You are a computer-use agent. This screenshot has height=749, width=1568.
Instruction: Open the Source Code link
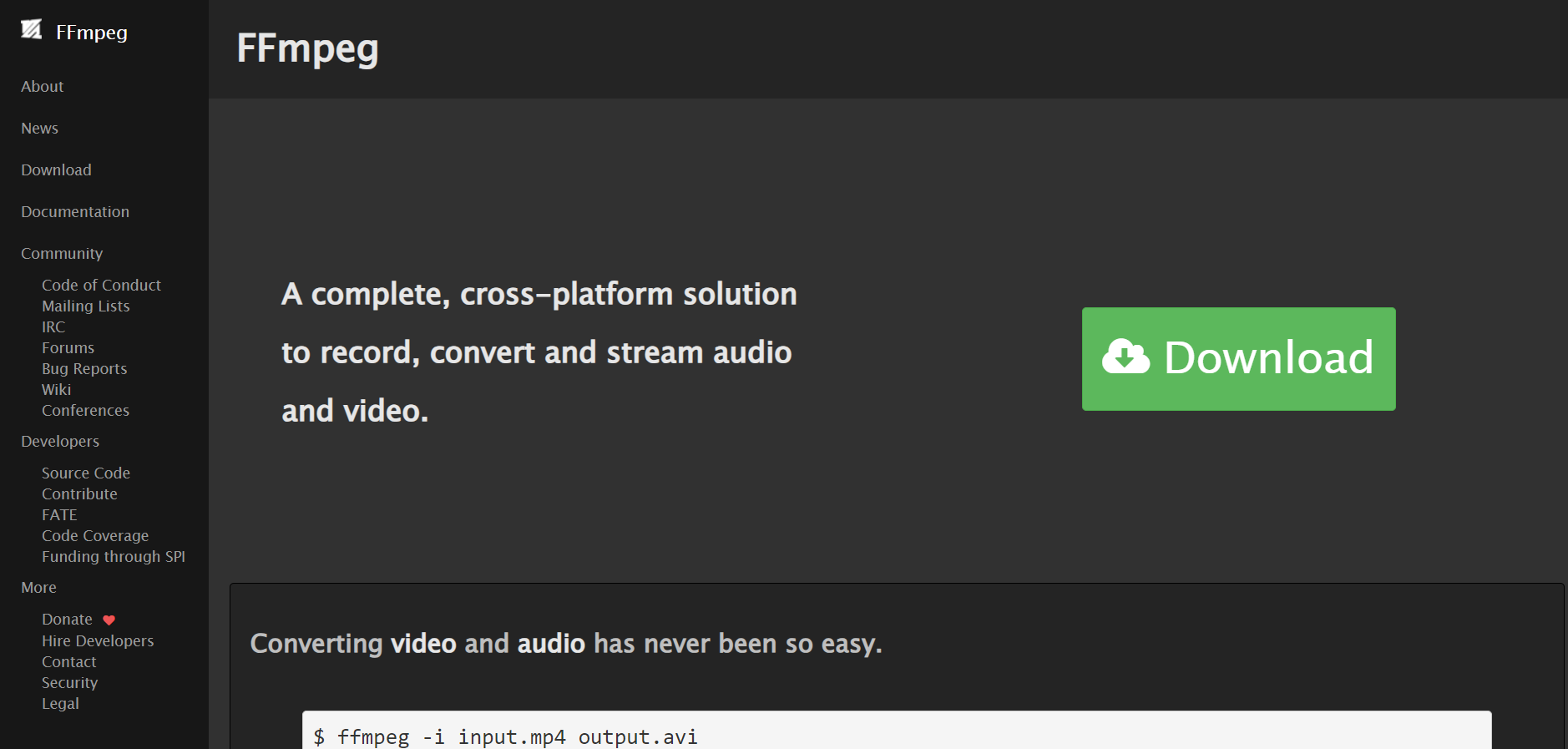pos(86,473)
